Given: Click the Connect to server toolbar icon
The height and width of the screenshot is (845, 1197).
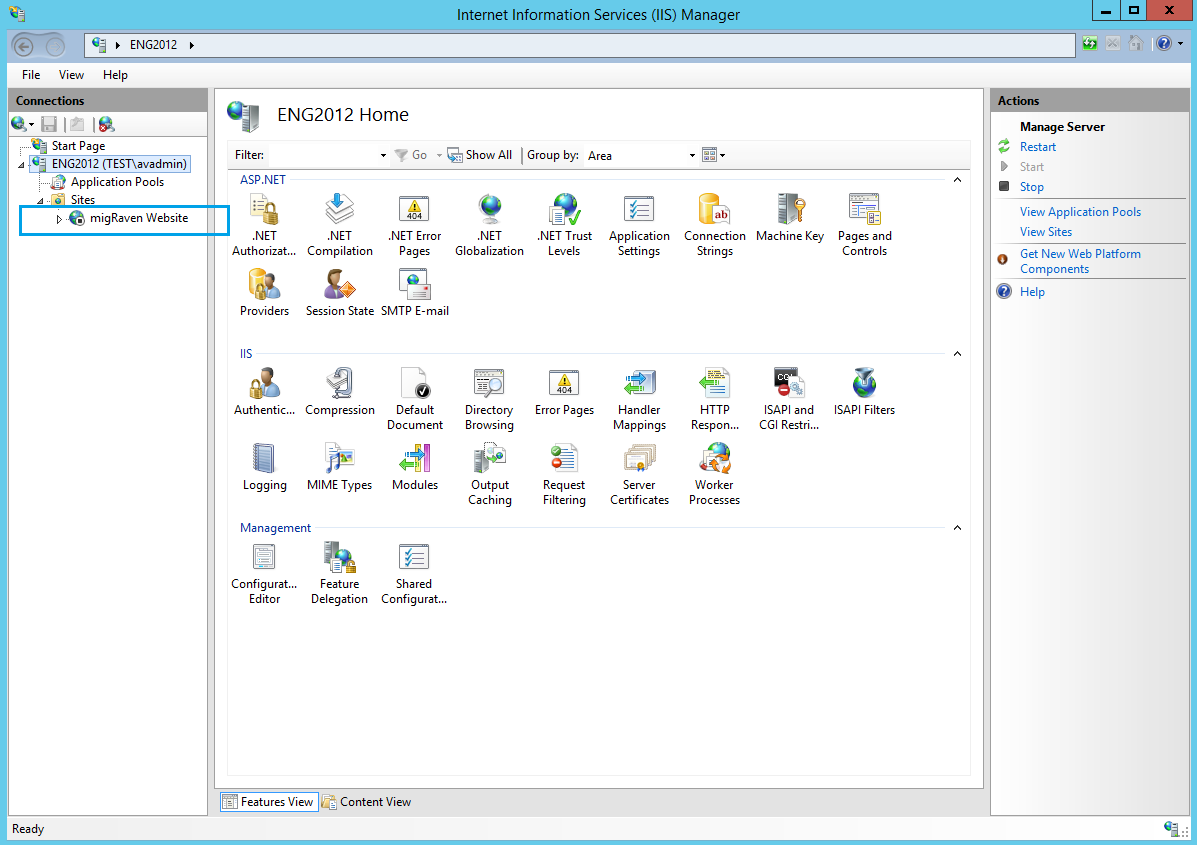Looking at the screenshot, I should [19, 124].
